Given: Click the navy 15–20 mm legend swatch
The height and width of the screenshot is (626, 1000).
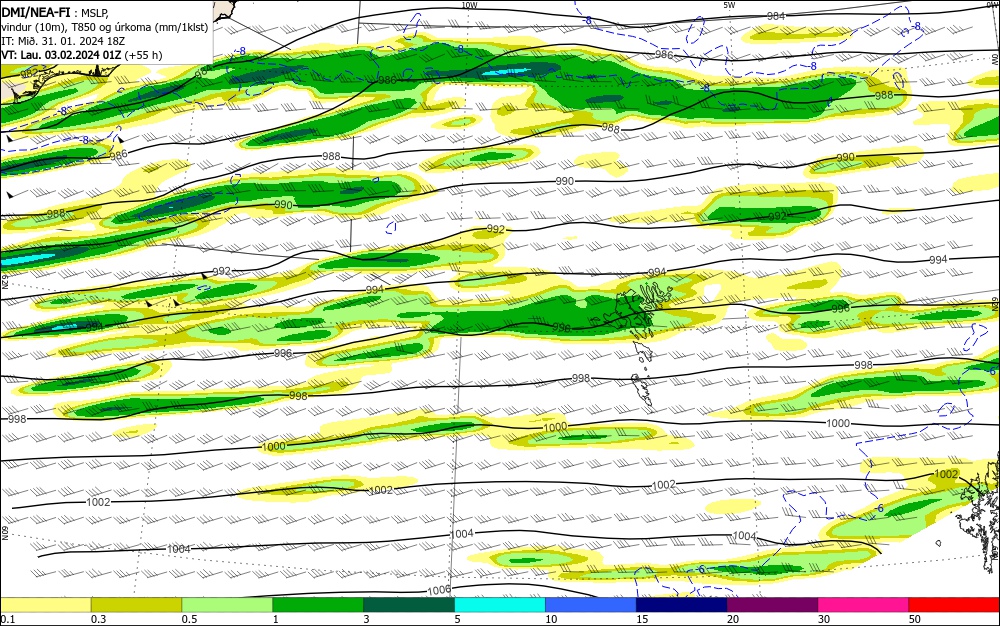Looking at the screenshot, I should [682, 605].
